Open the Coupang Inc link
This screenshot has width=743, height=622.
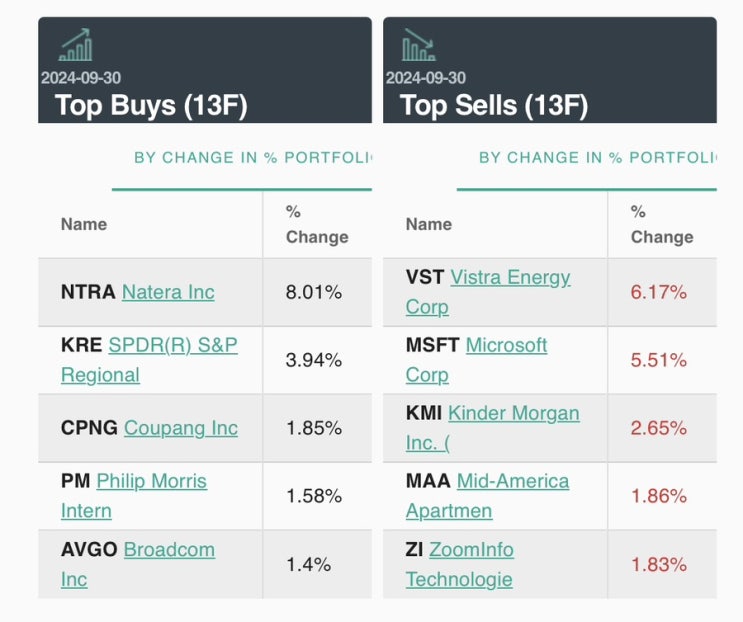(181, 428)
